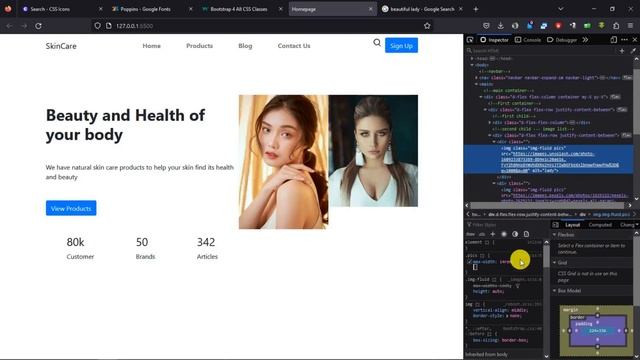Viewport: 640px width, 360px height.
Task: Click the browser URL address bar
Action: (x=261, y=26)
